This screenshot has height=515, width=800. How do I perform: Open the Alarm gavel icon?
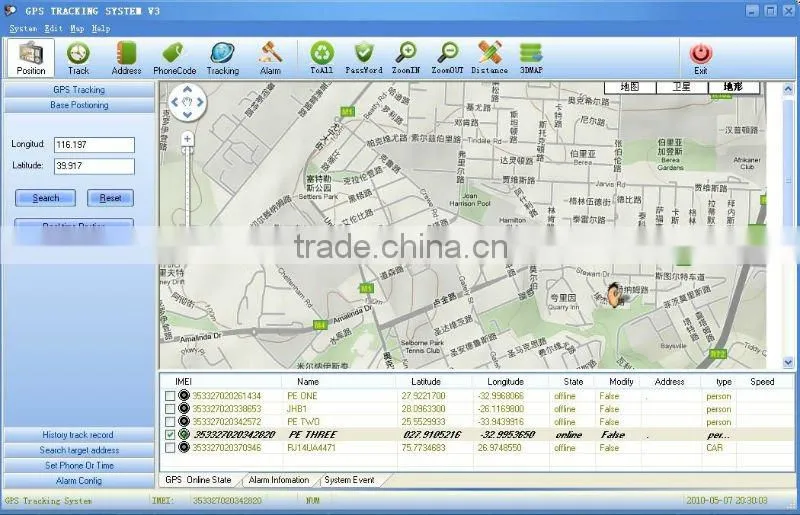[x=270, y=53]
